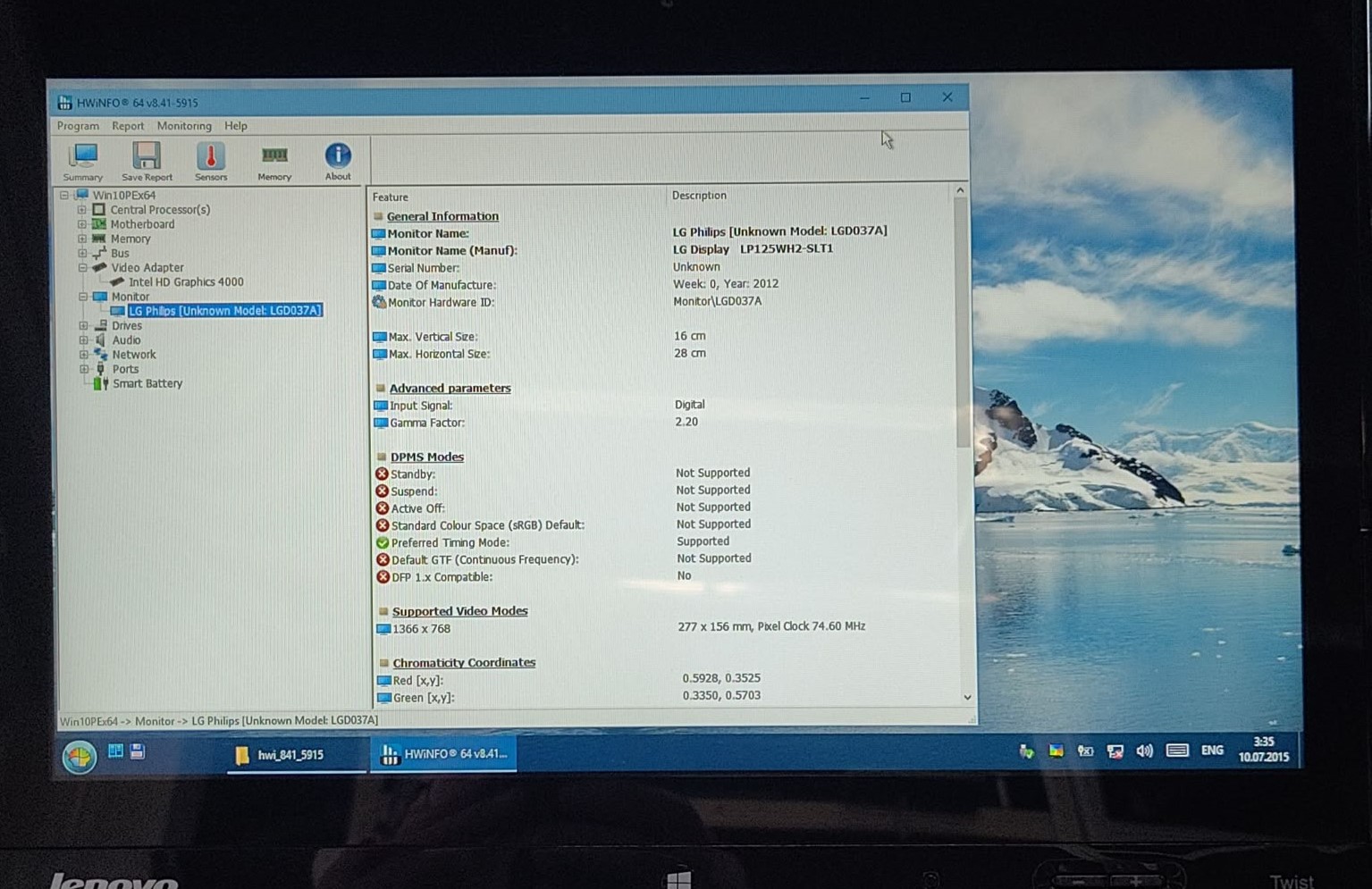Collapse the Win10PEx64 root node
This screenshot has width=1372, height=889.
click(64, 195)
